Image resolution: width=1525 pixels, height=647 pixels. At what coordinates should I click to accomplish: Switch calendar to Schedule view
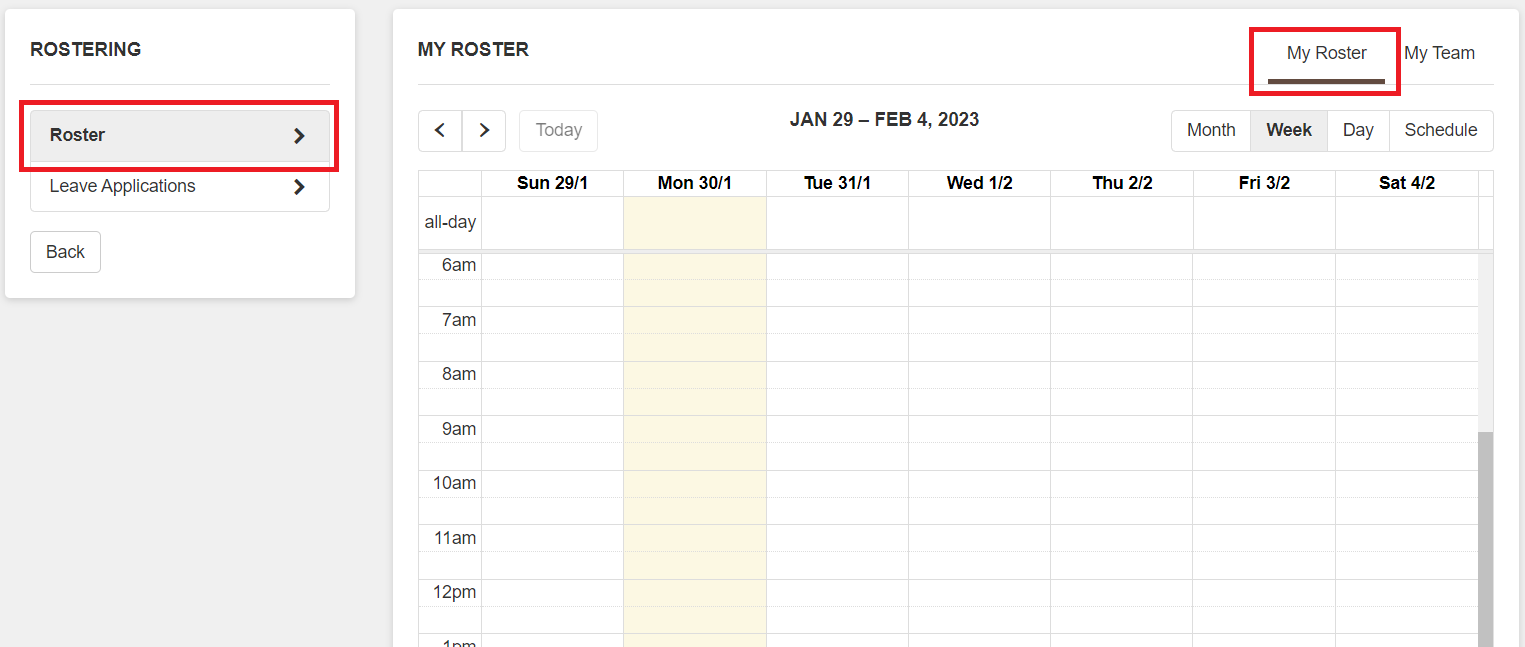click(x=1440, y=131)
